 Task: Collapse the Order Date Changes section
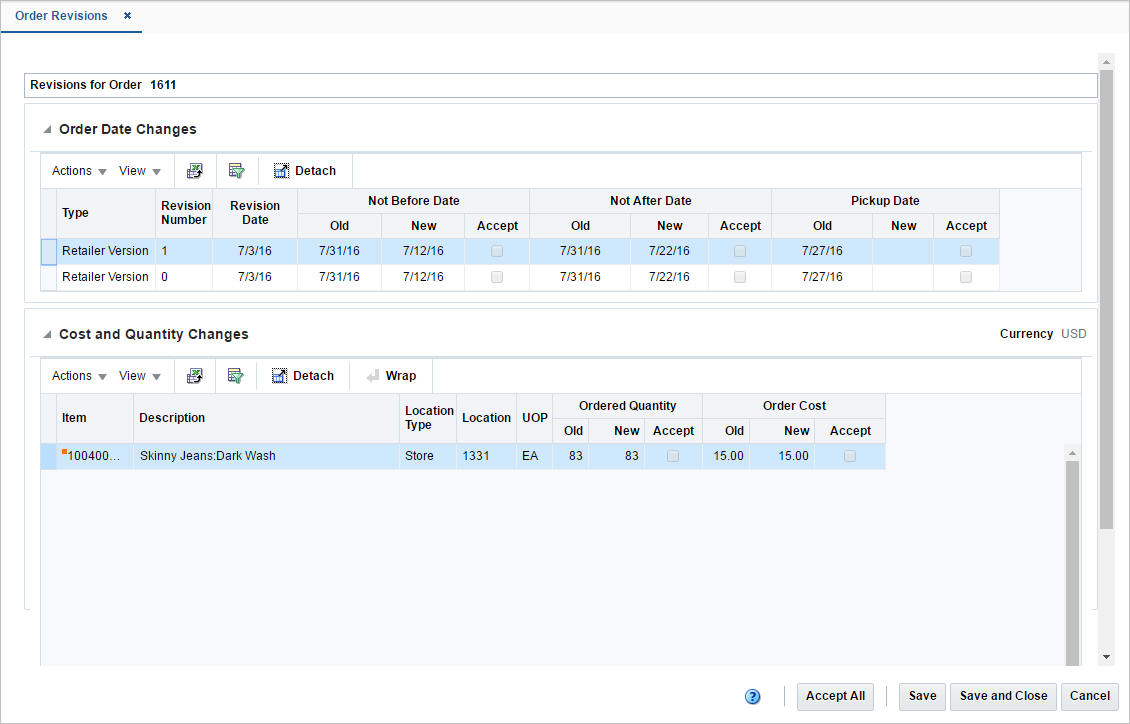(x=47, y=130)
